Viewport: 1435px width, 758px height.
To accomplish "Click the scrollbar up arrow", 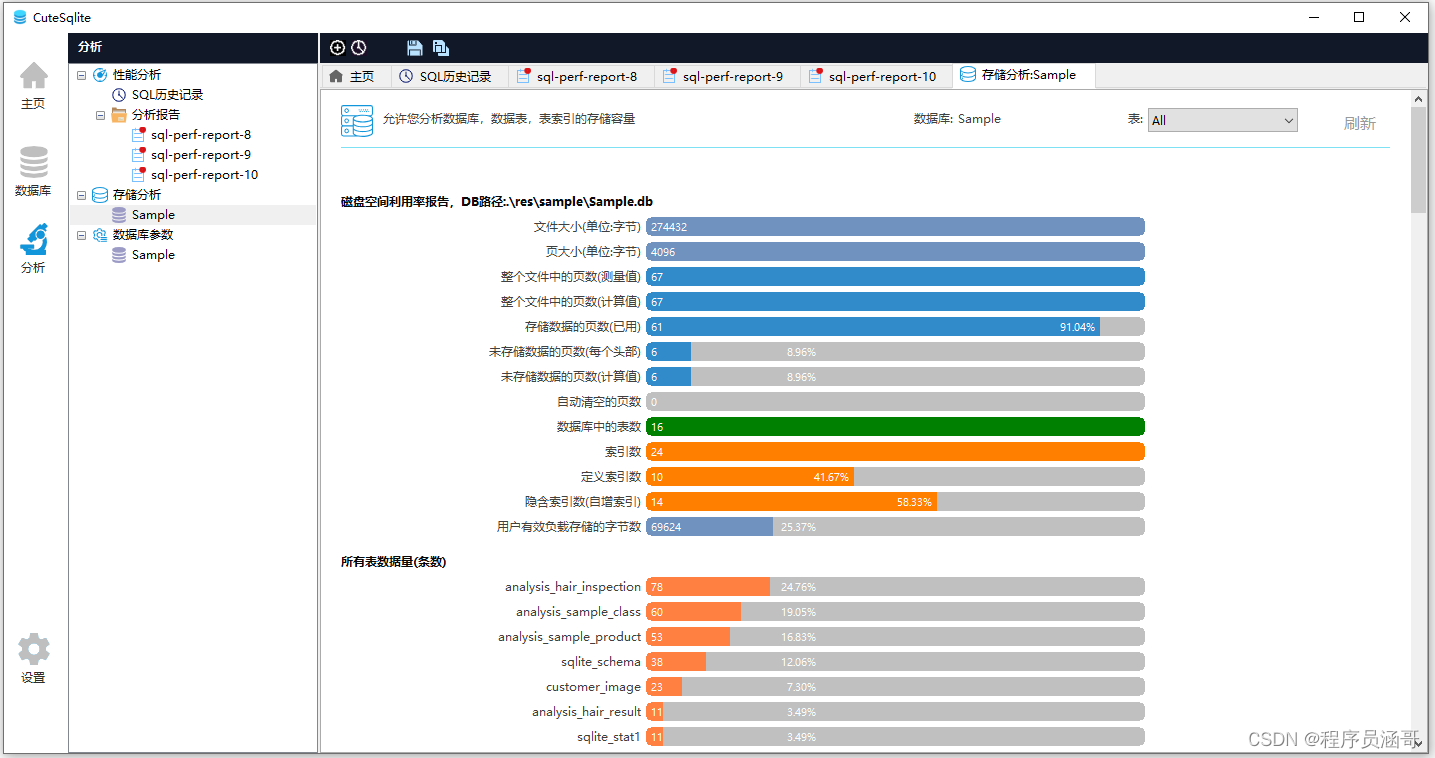I will pos(1418,98).
